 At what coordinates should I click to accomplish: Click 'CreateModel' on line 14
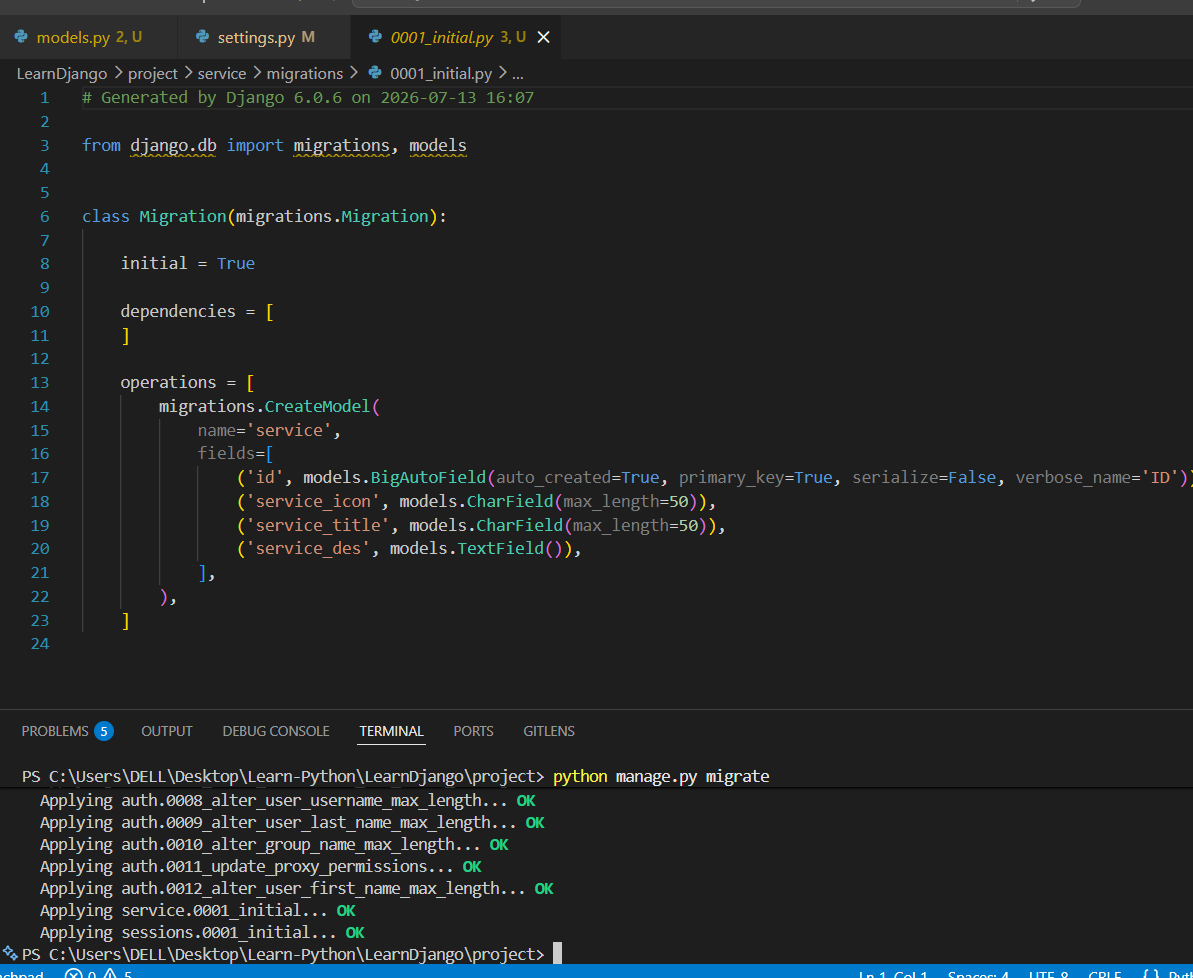coord(317,406)
